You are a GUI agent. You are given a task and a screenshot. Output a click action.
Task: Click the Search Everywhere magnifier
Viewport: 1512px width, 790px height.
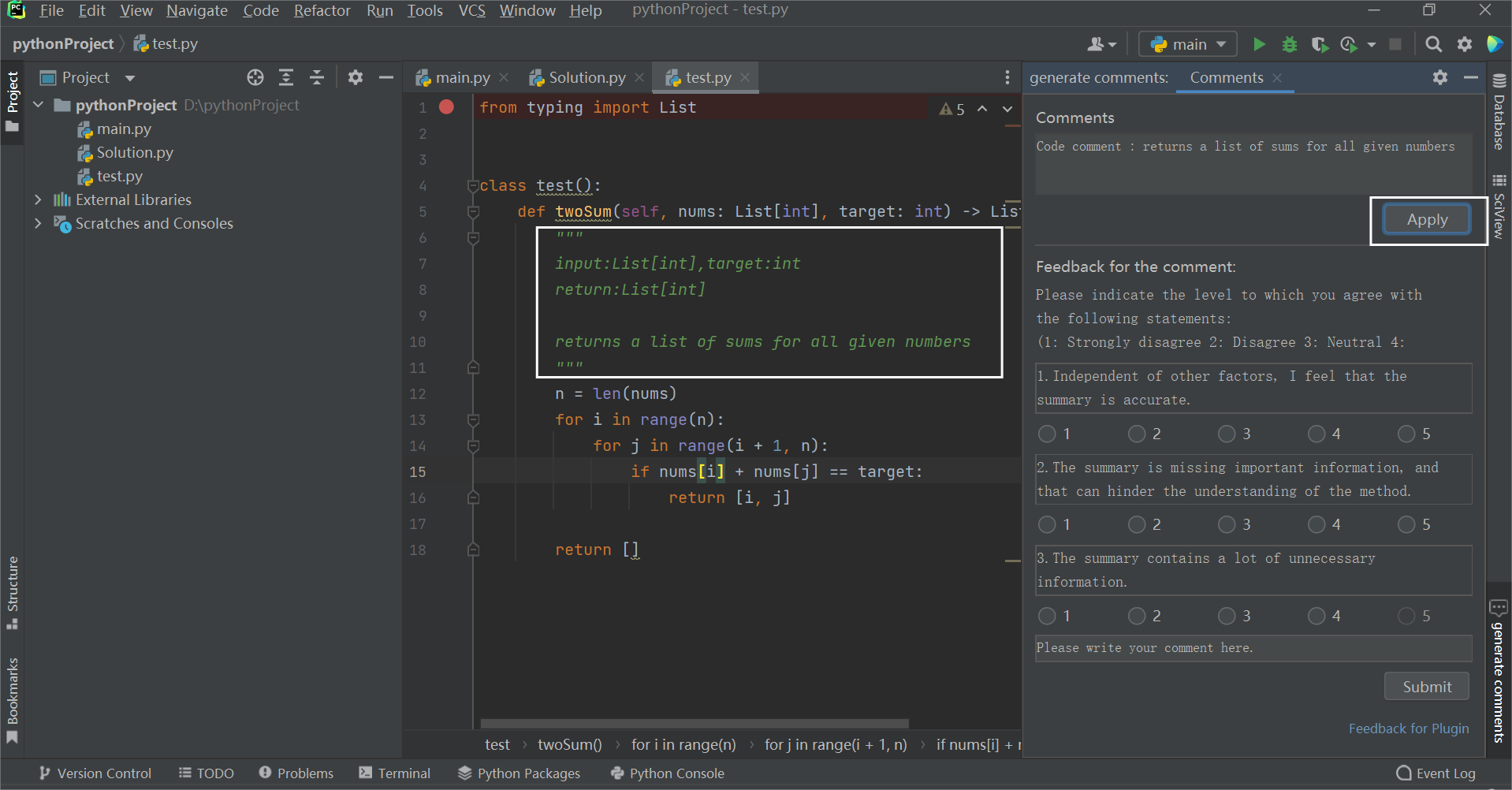(1434, 44)
